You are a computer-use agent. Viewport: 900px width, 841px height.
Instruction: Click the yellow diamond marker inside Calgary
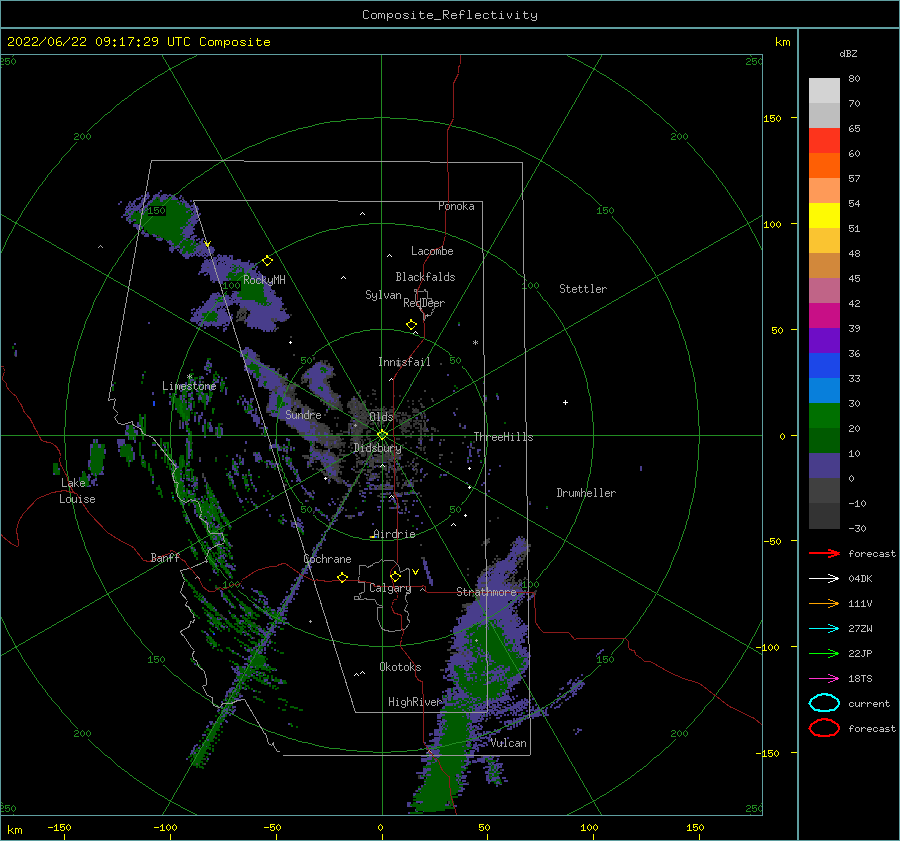coord(395,576)
